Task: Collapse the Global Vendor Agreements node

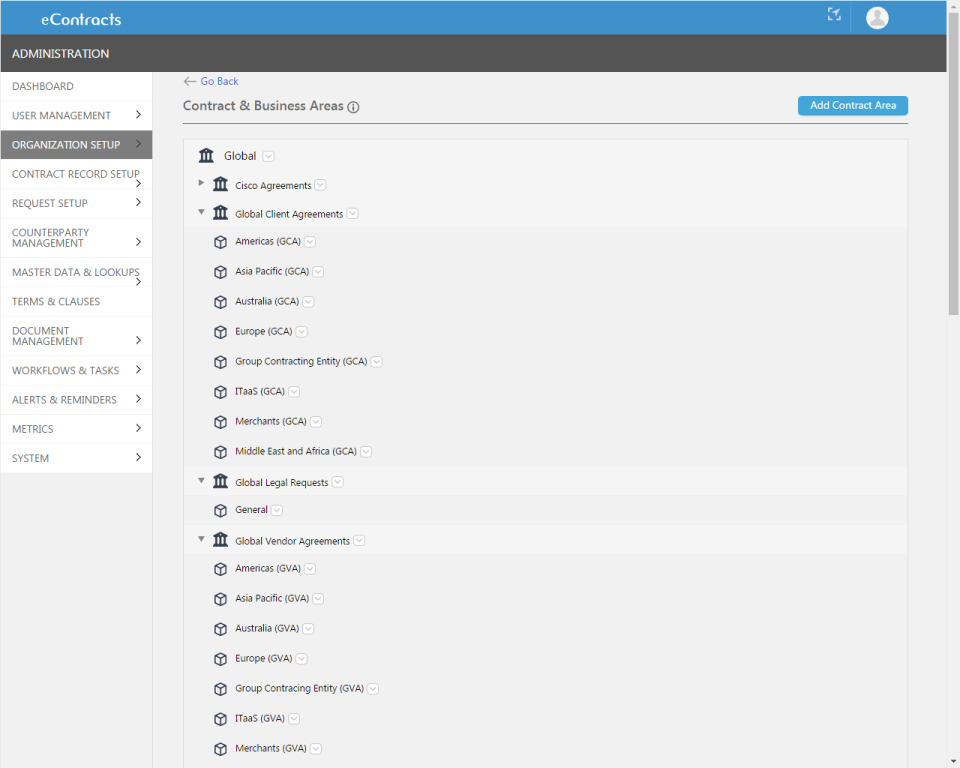Action: click(x=201, y=540)
